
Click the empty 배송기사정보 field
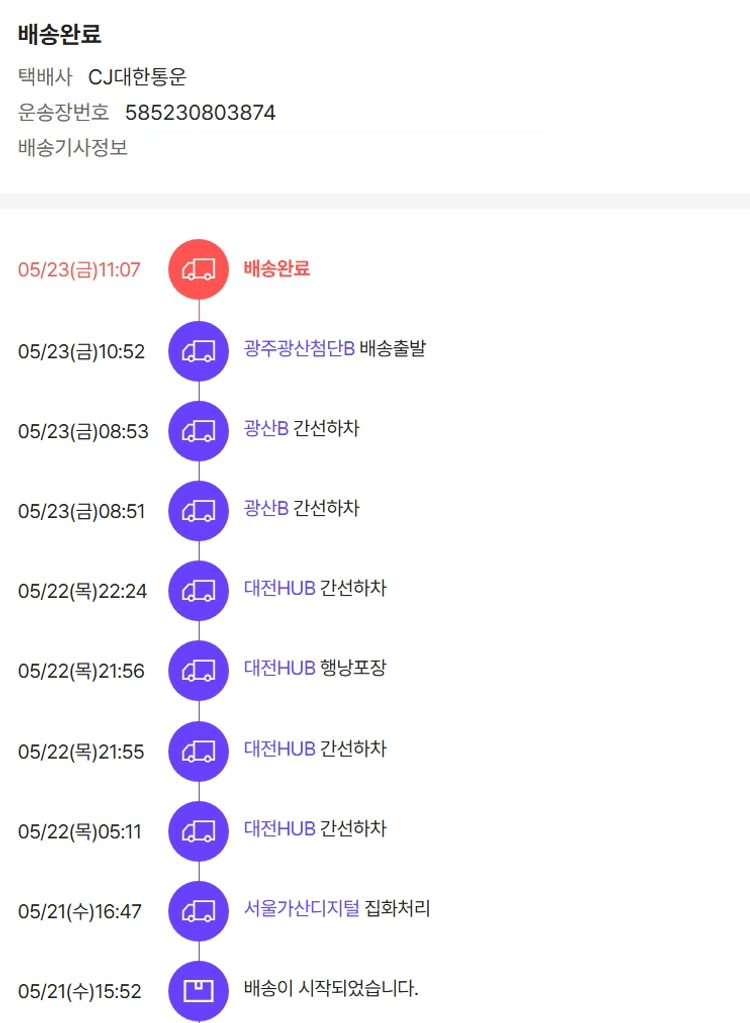pos(346,153)
